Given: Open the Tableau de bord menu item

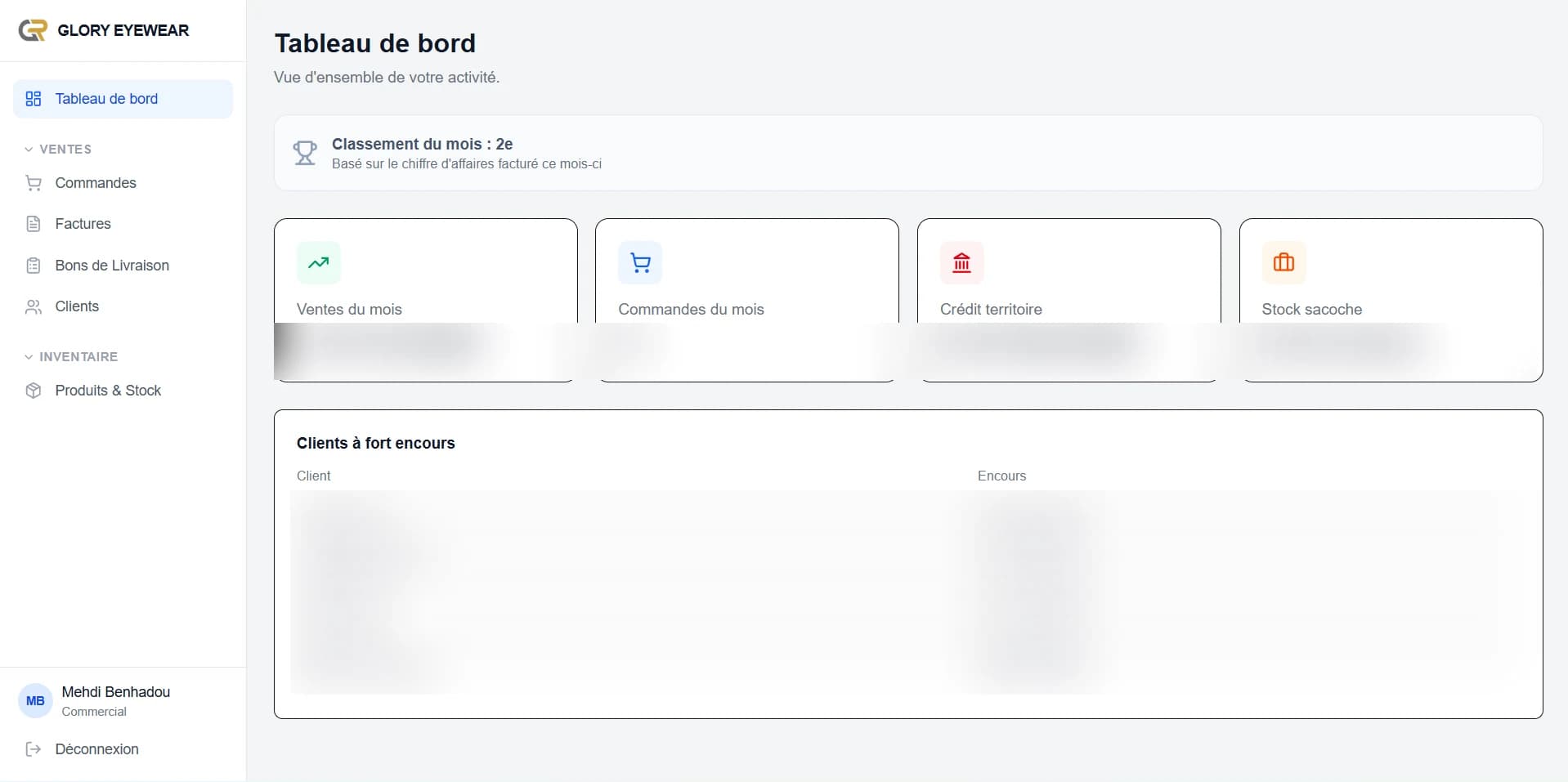Looking at the screenshot, I should click(x=123, y=99).
